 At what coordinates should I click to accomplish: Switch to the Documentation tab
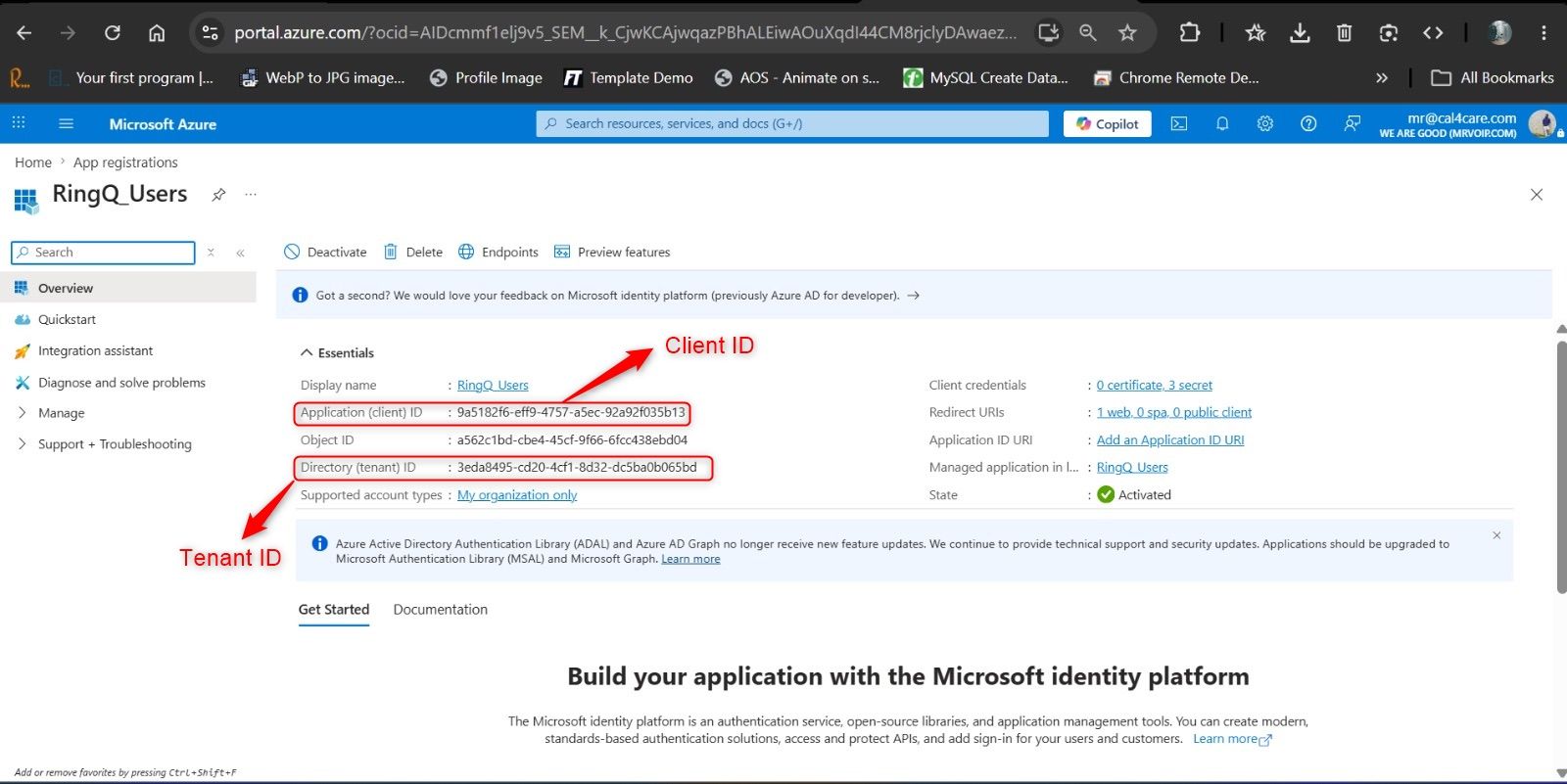pos(441,610)
